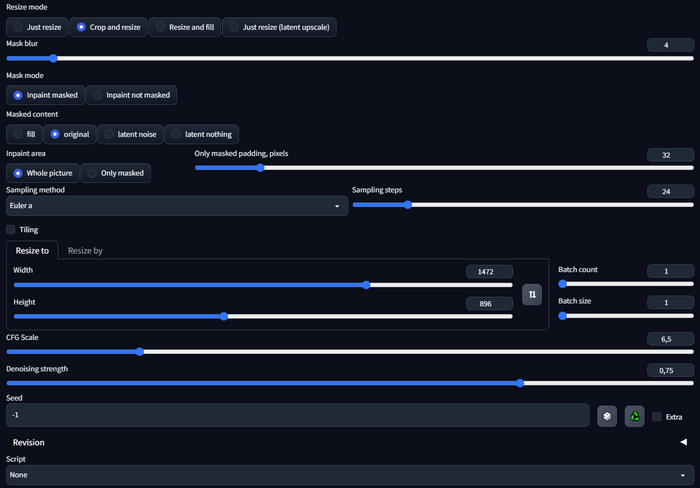The height and width of the screenshot is (488, 700).
Task: Enable the Tiling checkbox
Action: 12,230
